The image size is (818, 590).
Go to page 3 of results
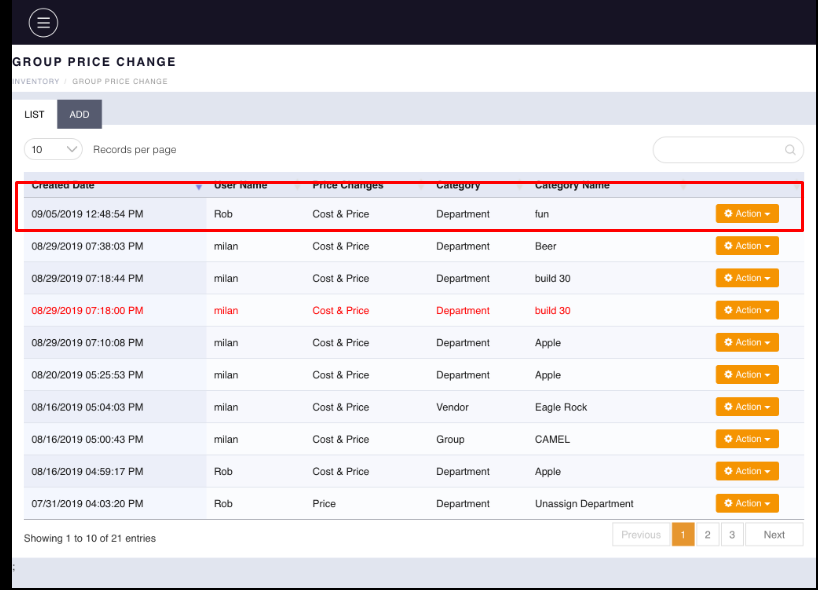[x=732, y=535]
